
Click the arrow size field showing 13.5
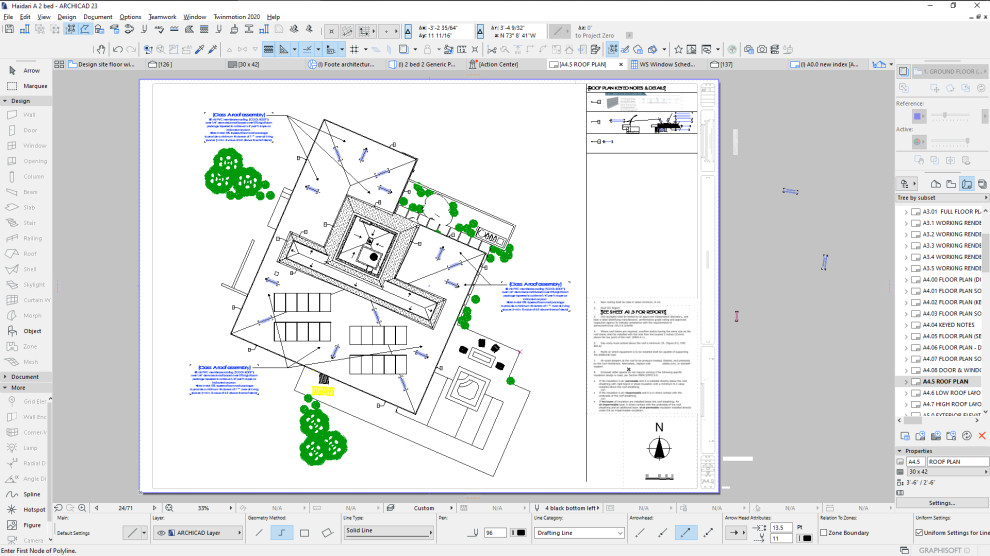780,527
